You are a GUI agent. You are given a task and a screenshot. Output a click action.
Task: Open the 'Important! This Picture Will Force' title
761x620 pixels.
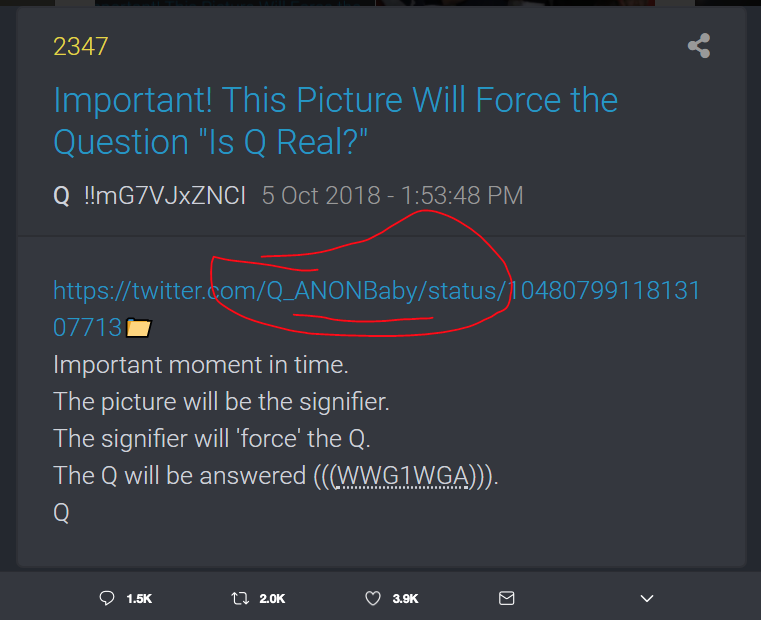click(x=335, y=120)
